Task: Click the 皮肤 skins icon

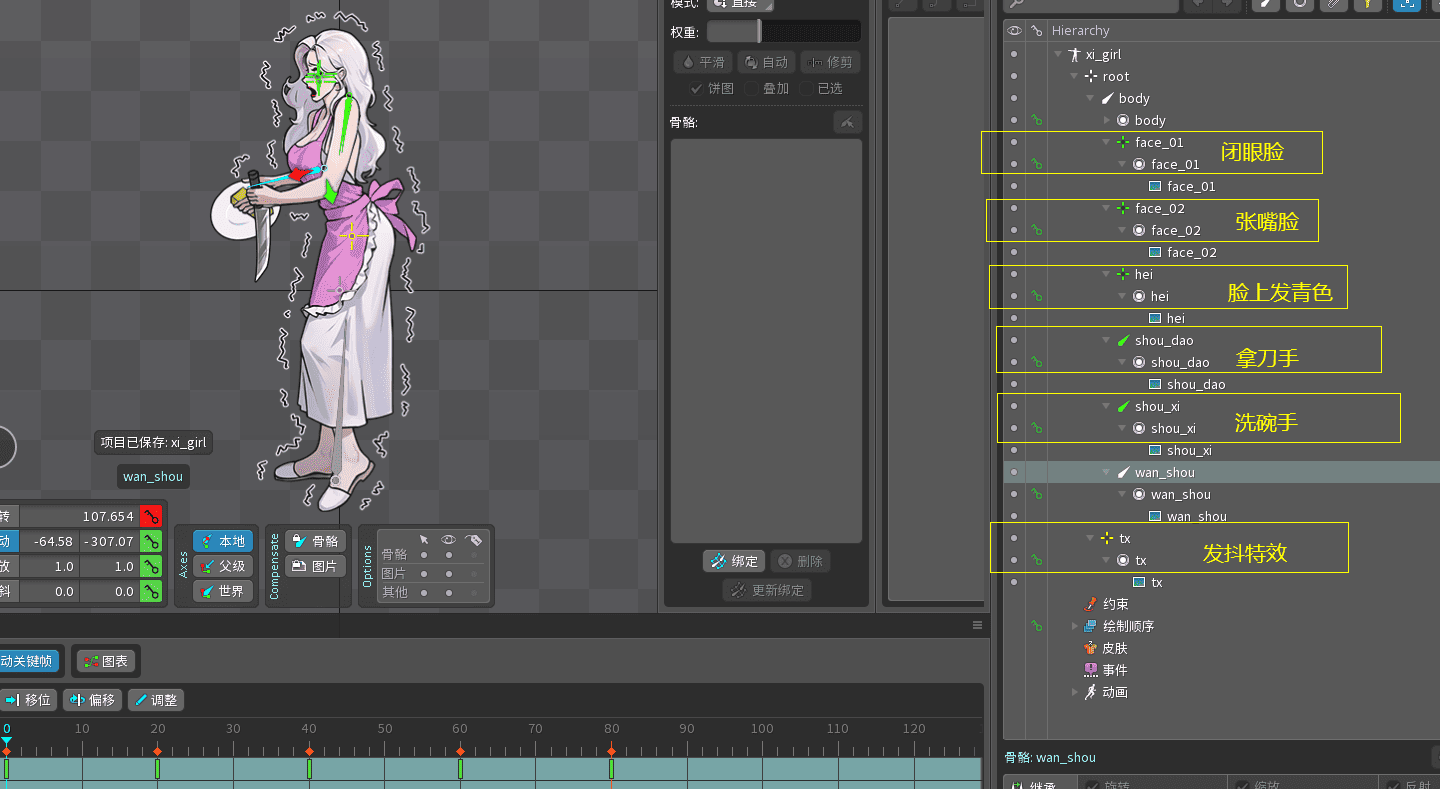Action: 1090,648
